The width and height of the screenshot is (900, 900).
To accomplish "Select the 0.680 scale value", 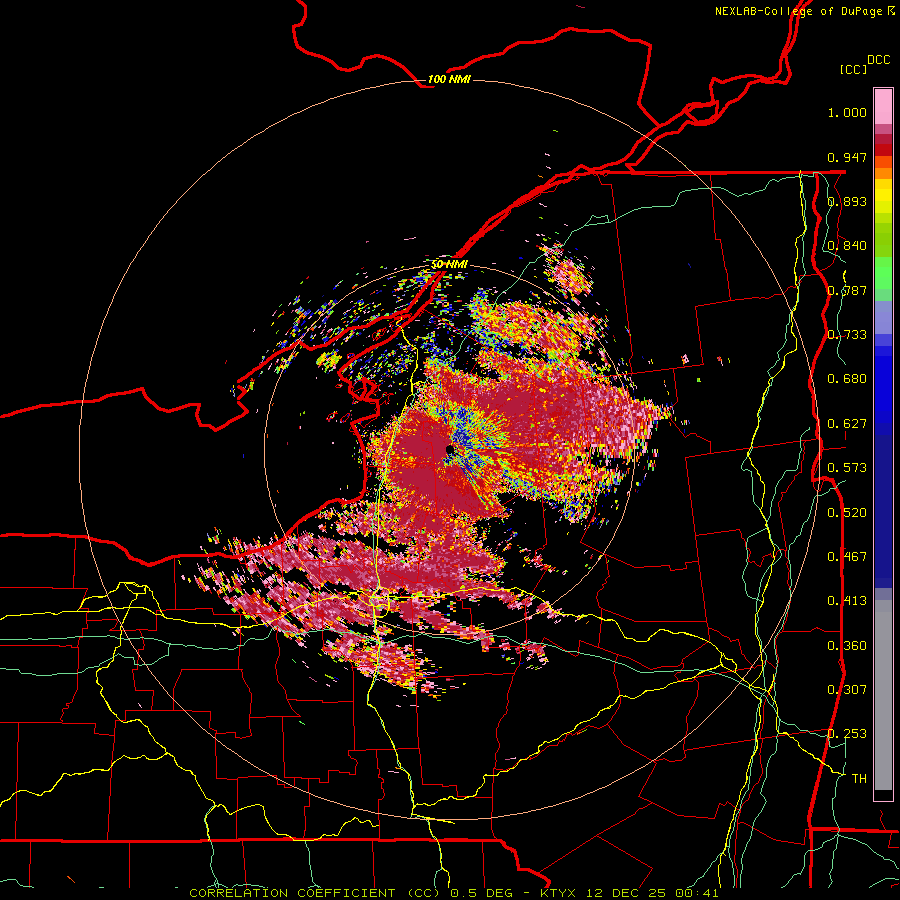I will (x=847, y=379).
